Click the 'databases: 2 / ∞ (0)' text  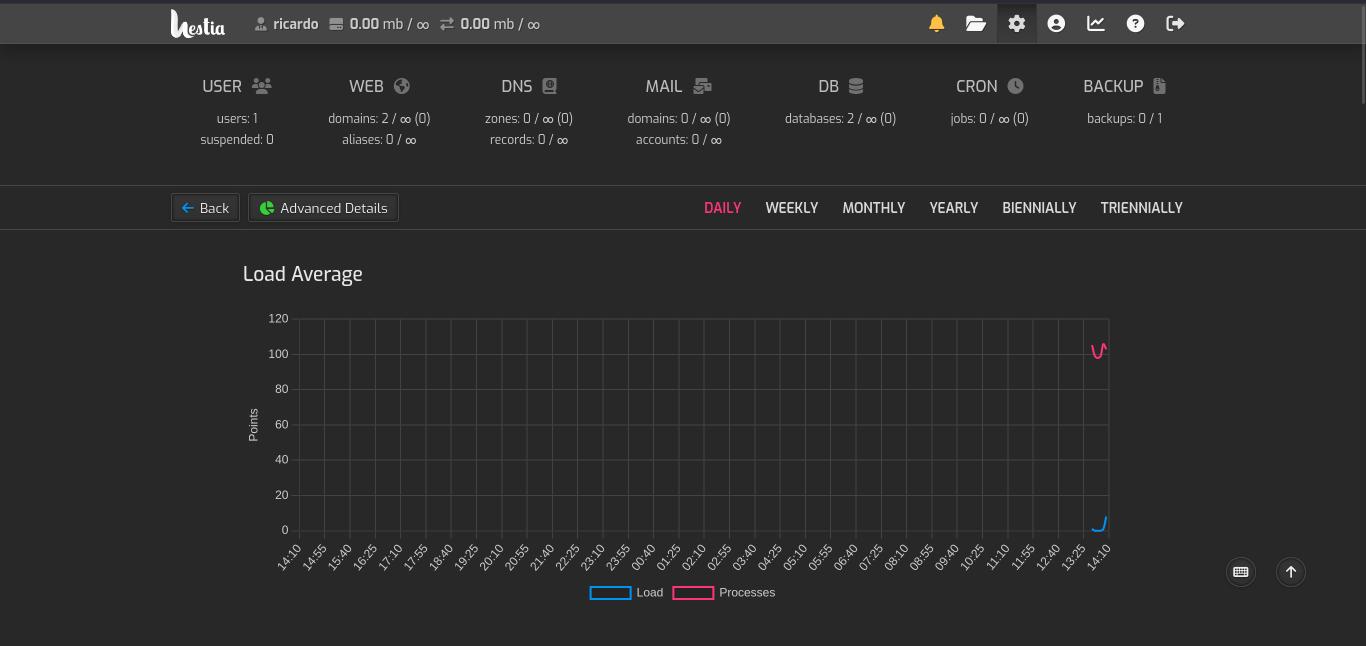pyautogui.click(x=840, y=118)
